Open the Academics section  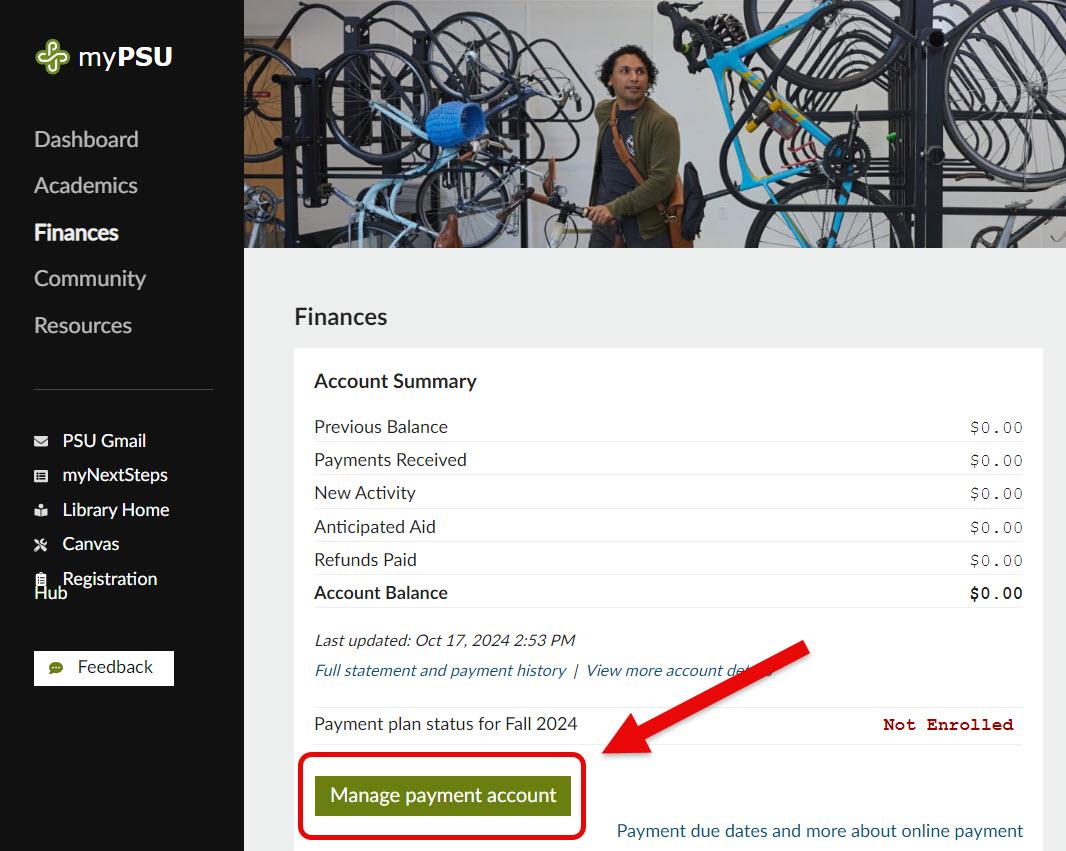click(85, 185)
